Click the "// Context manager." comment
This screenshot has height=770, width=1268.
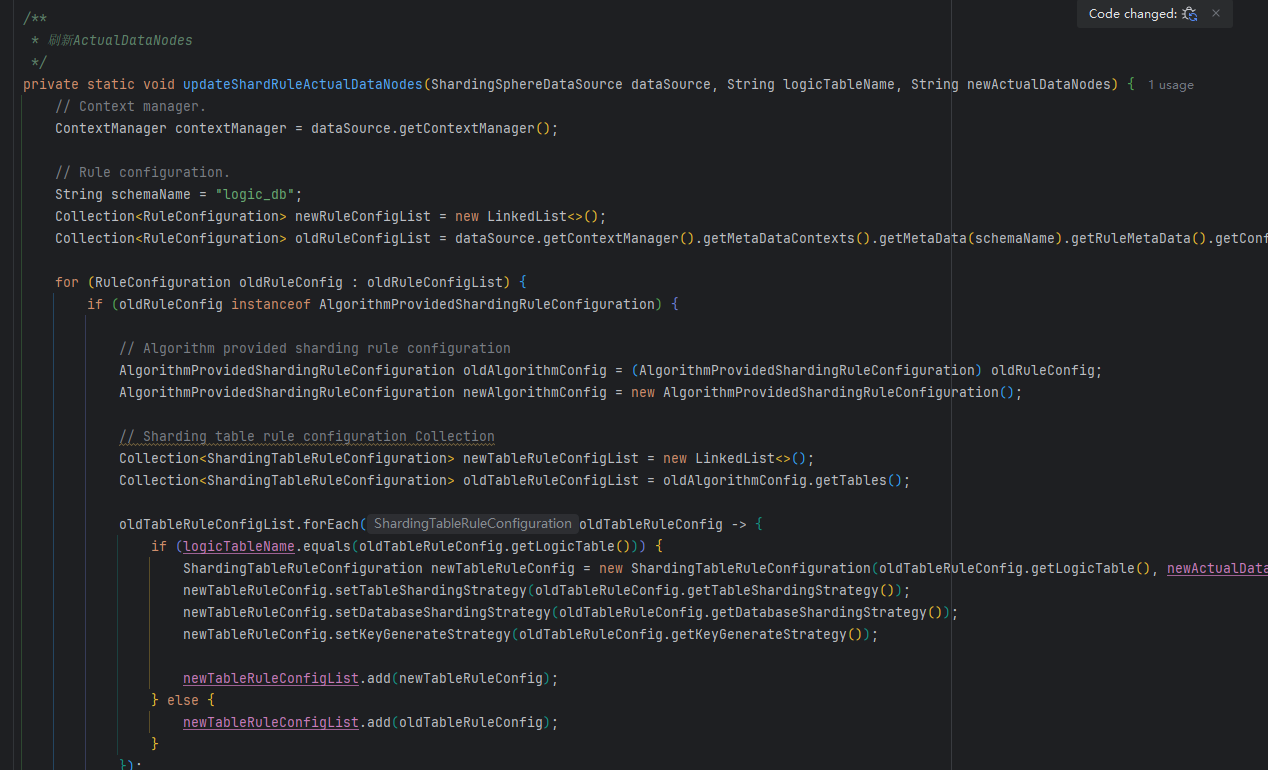(x=131, y=106)
